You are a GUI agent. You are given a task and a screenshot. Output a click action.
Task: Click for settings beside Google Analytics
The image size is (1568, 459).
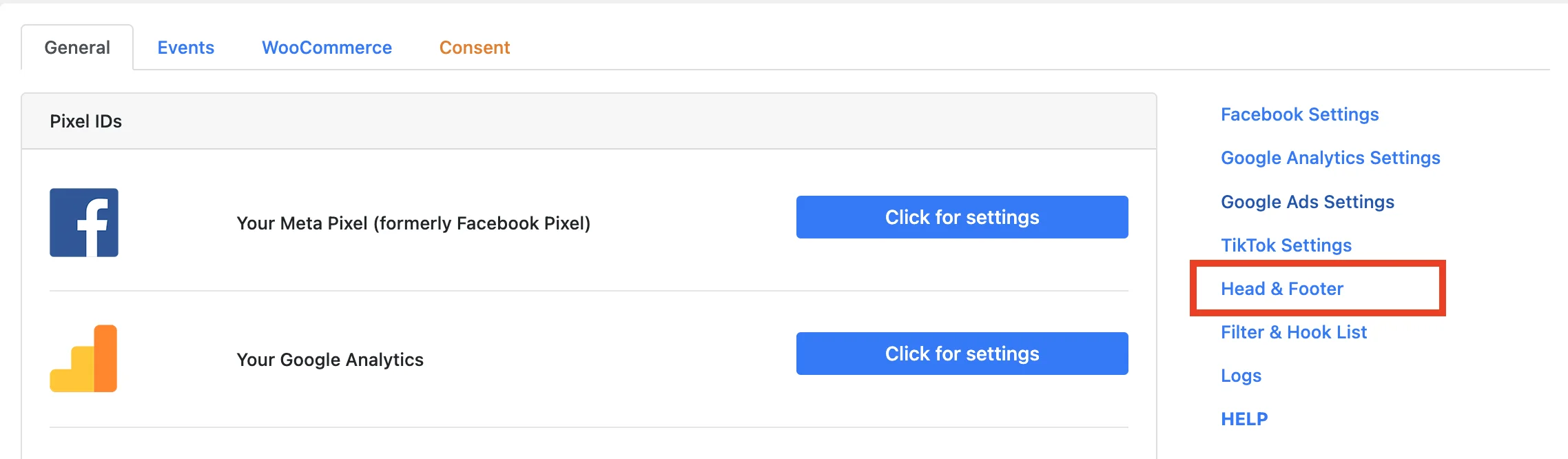(x=962, y=354)
